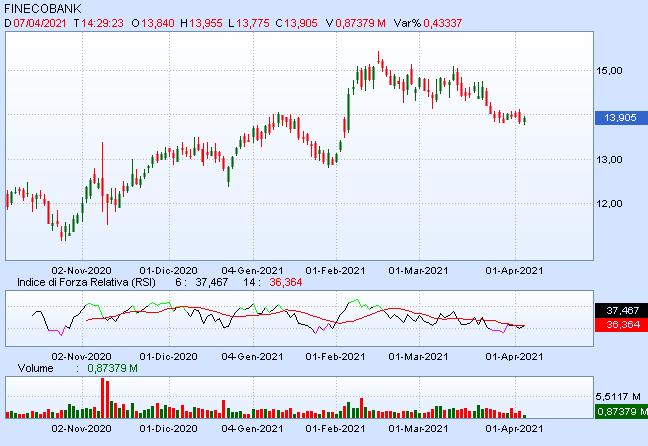Click the highest candlestick peak in February
The width and height of the screenshot is (648, 446).
pos(378,58)
